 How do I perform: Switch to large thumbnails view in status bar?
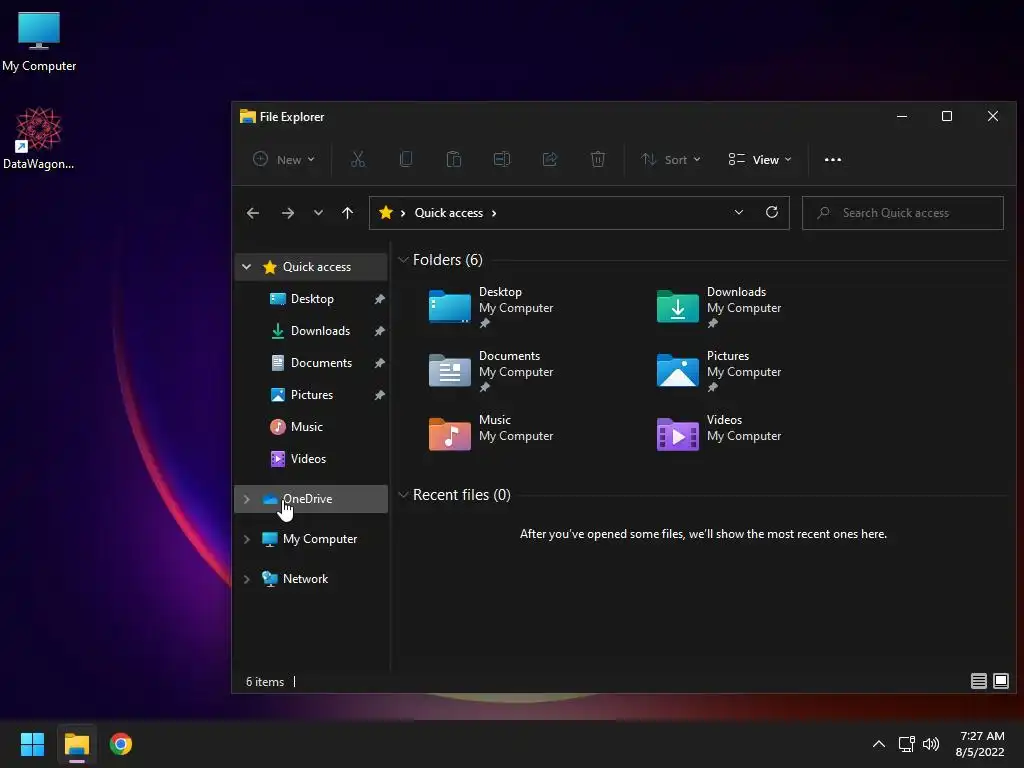[x=1000, y=681]
